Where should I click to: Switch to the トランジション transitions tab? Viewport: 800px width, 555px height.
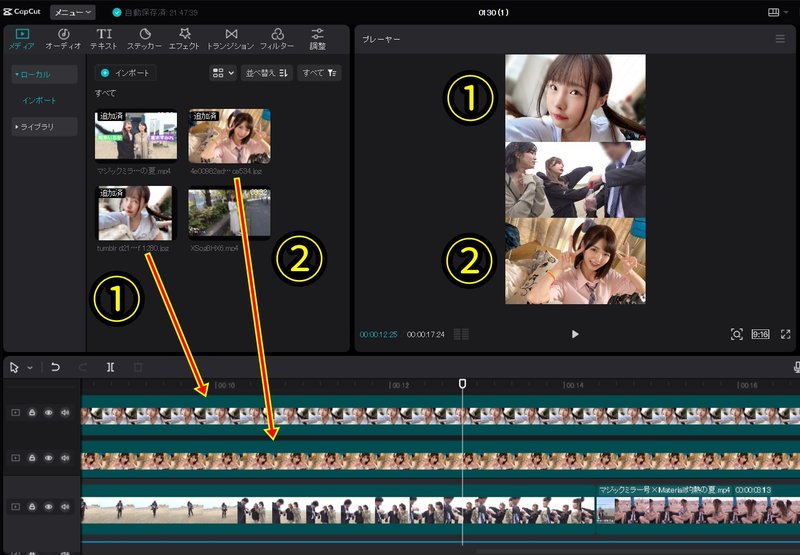click(230, 39)
